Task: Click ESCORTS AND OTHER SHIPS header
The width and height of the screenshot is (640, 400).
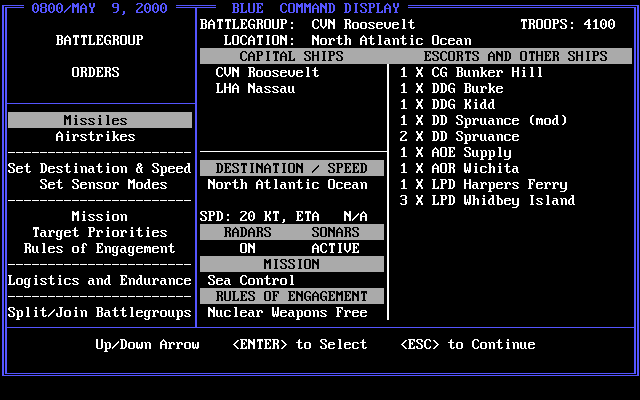Action: [x=515, y=56]
